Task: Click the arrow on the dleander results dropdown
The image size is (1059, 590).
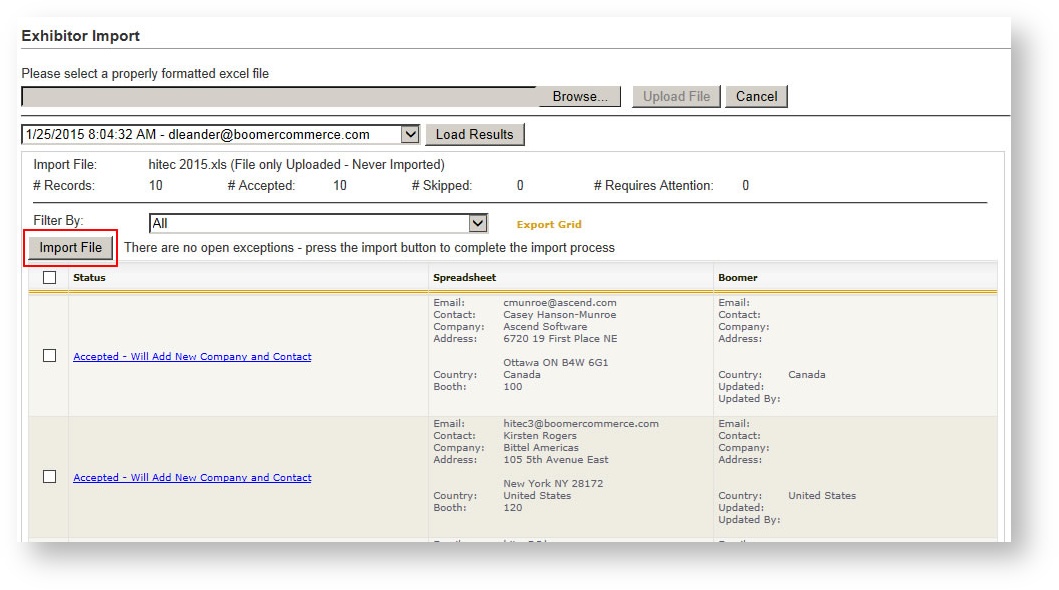Action: point(412,134)
